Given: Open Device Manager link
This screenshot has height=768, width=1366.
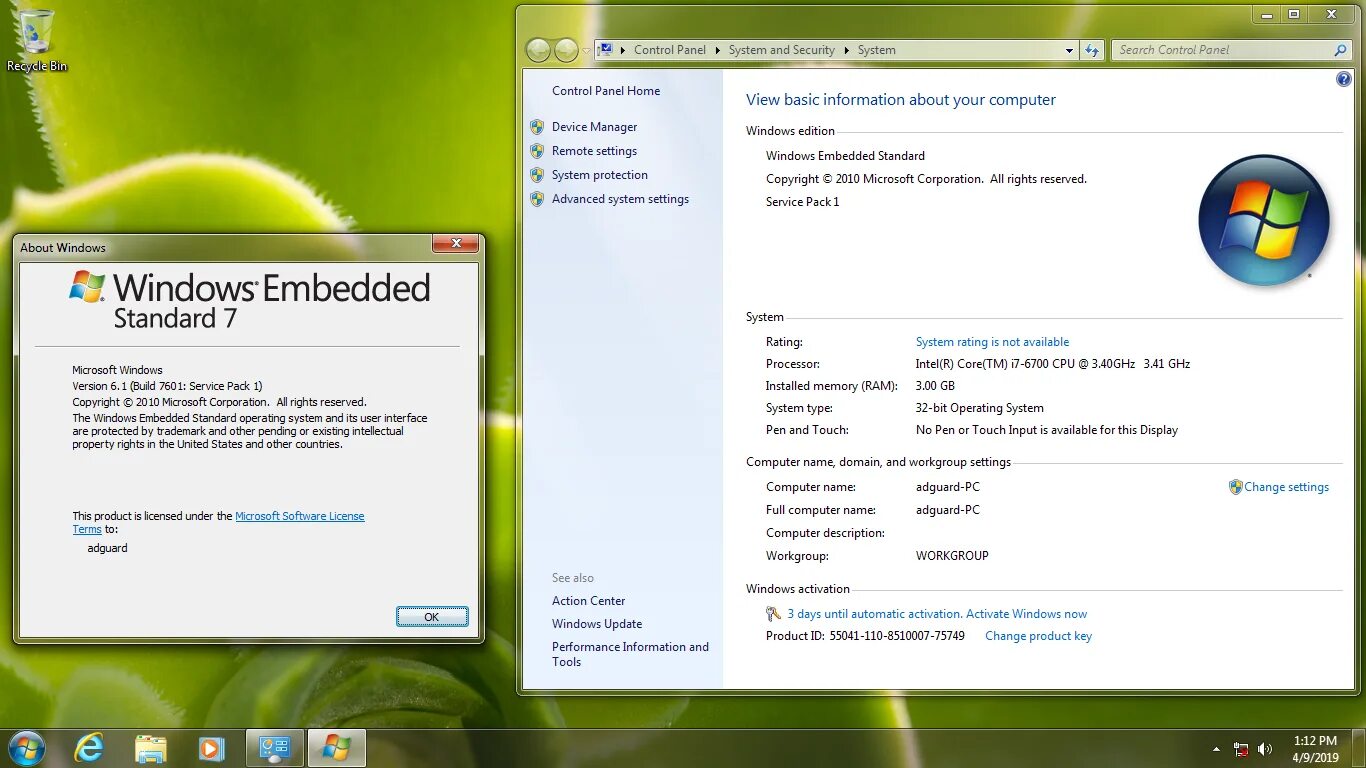Looking at the screenshot, I should point(594,127).
